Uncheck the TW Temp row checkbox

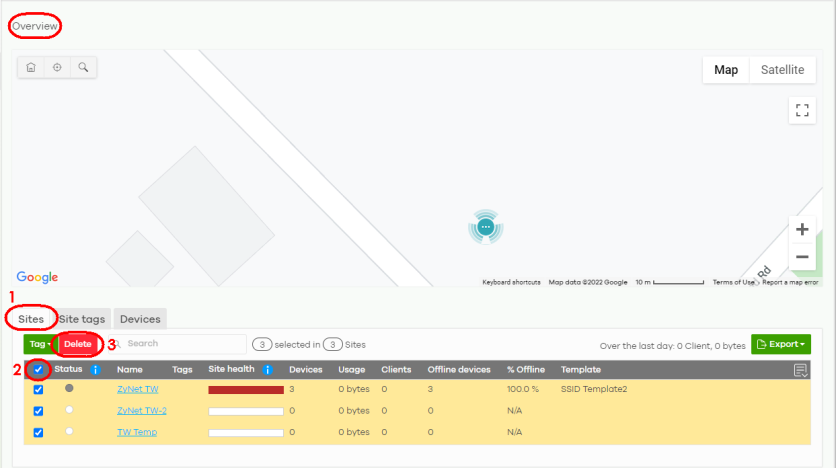38,432
